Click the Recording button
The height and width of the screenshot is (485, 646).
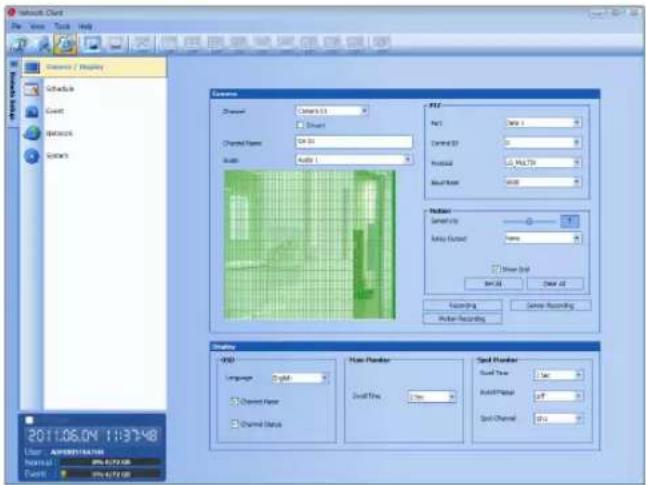click(x=462, y=305)
